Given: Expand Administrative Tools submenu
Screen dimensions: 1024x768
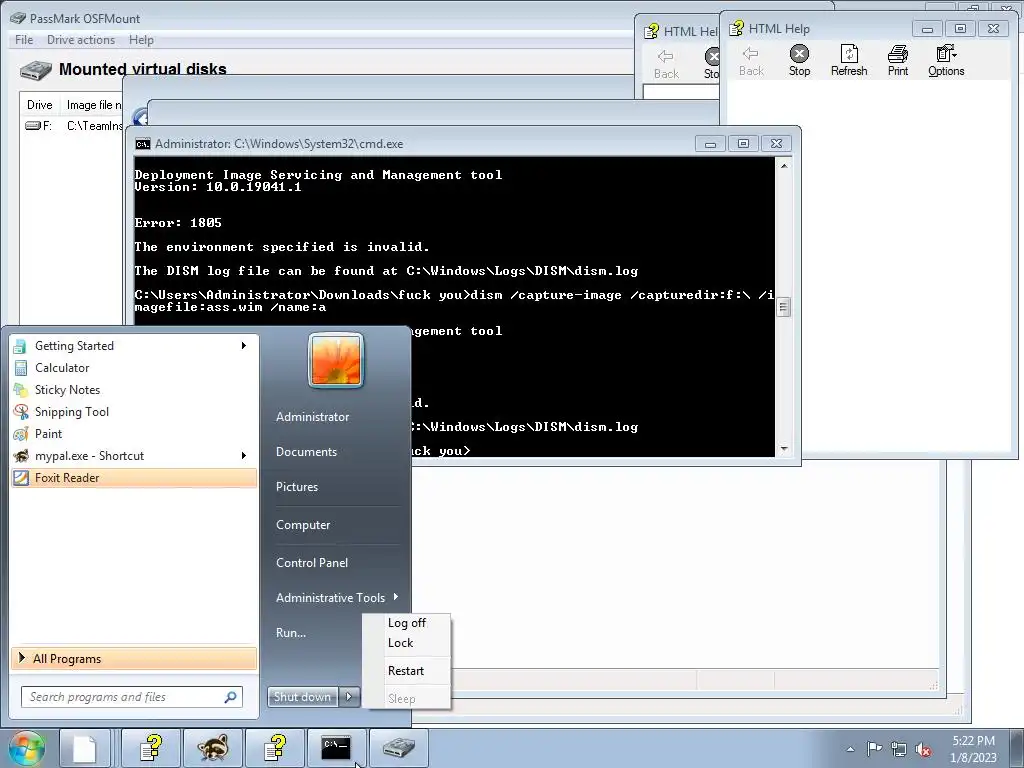Looking at the screenshot, I should point(337,598).
